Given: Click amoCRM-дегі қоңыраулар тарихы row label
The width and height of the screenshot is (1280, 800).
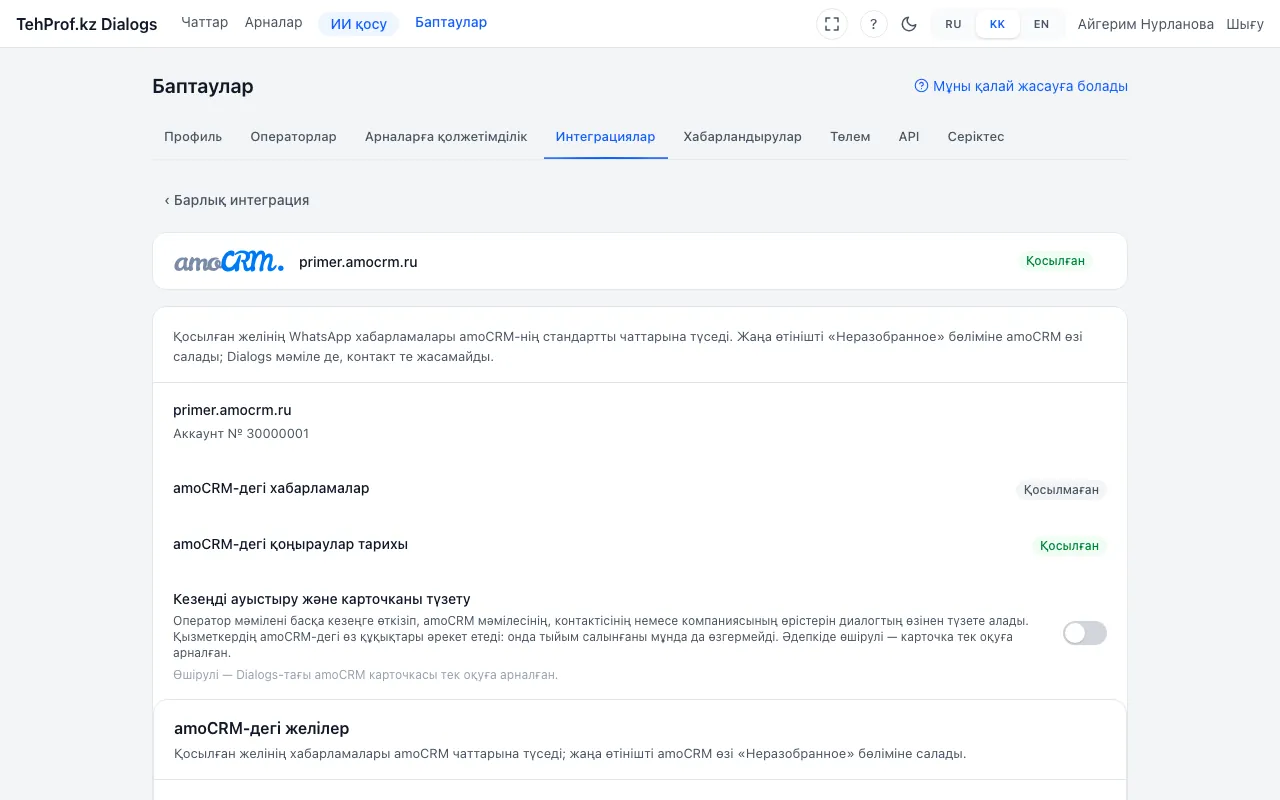Looking at the screenshot, I should tap(291, 545).
